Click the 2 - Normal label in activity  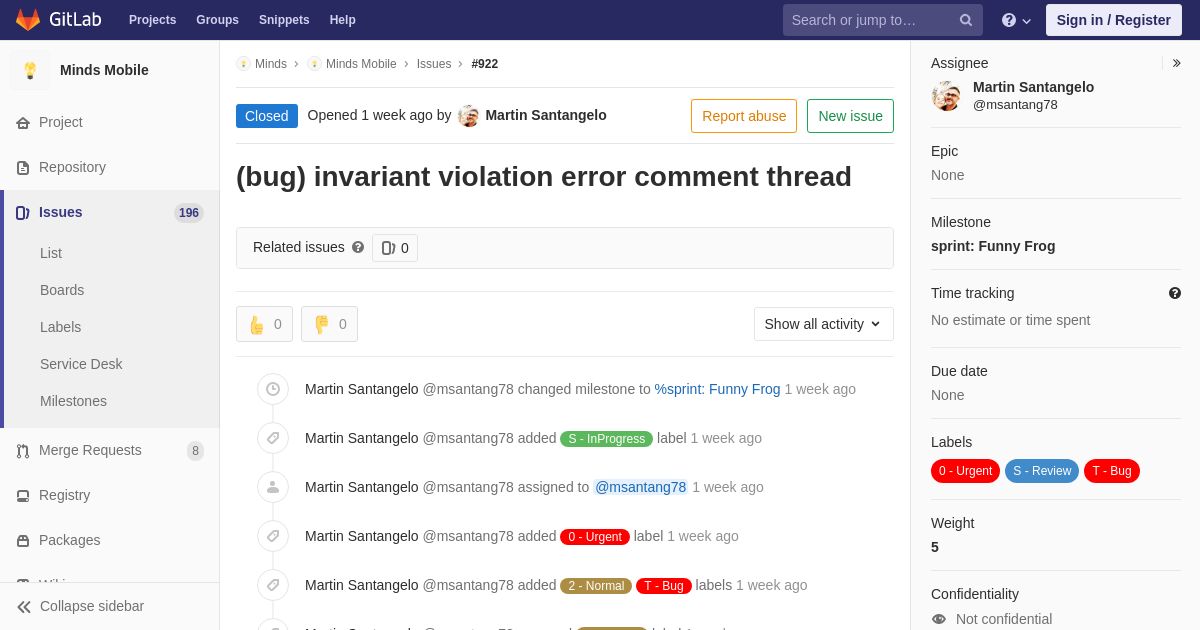[596, 586]
